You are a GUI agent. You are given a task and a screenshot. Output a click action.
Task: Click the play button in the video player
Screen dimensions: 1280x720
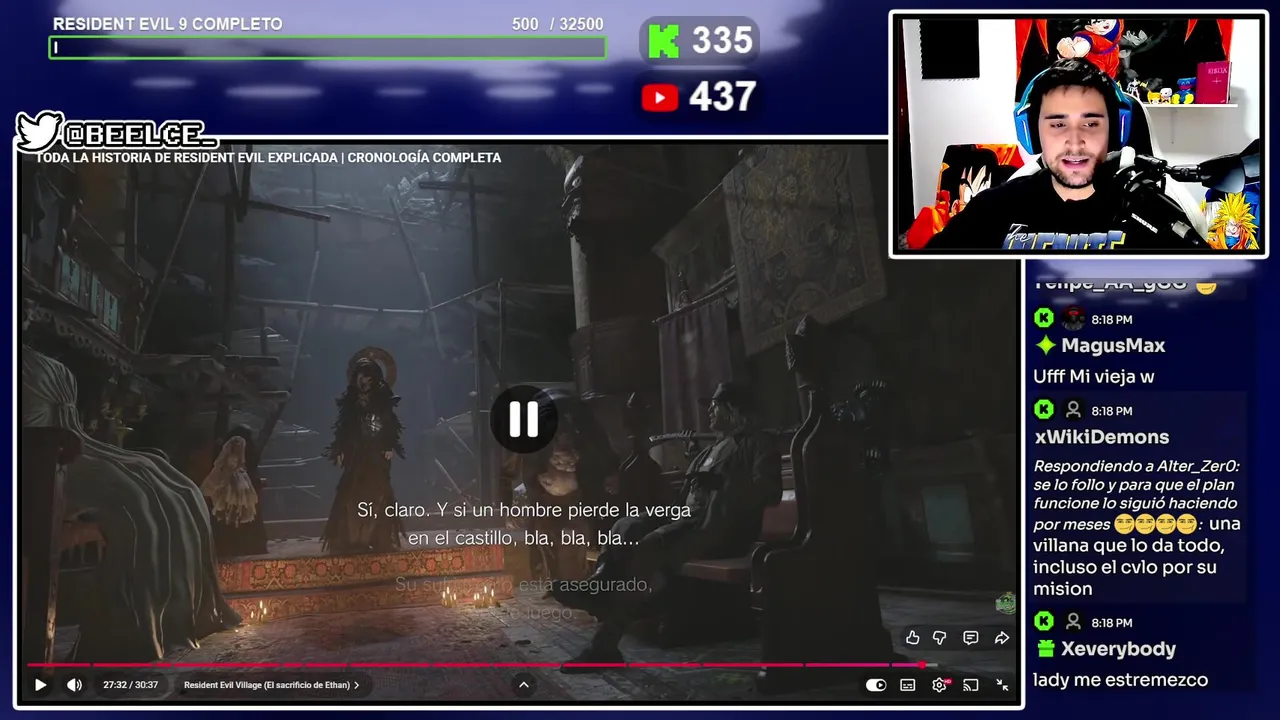click(x=40, y=685)
